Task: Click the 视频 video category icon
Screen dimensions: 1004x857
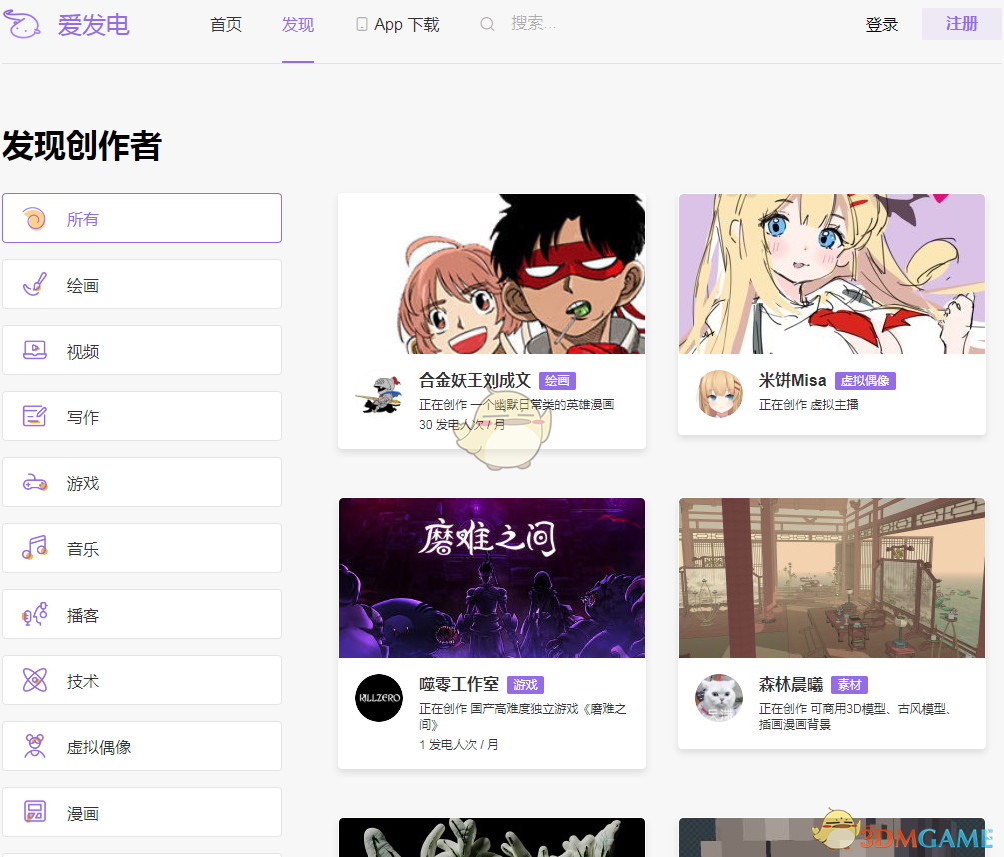Action: (35, 350)
